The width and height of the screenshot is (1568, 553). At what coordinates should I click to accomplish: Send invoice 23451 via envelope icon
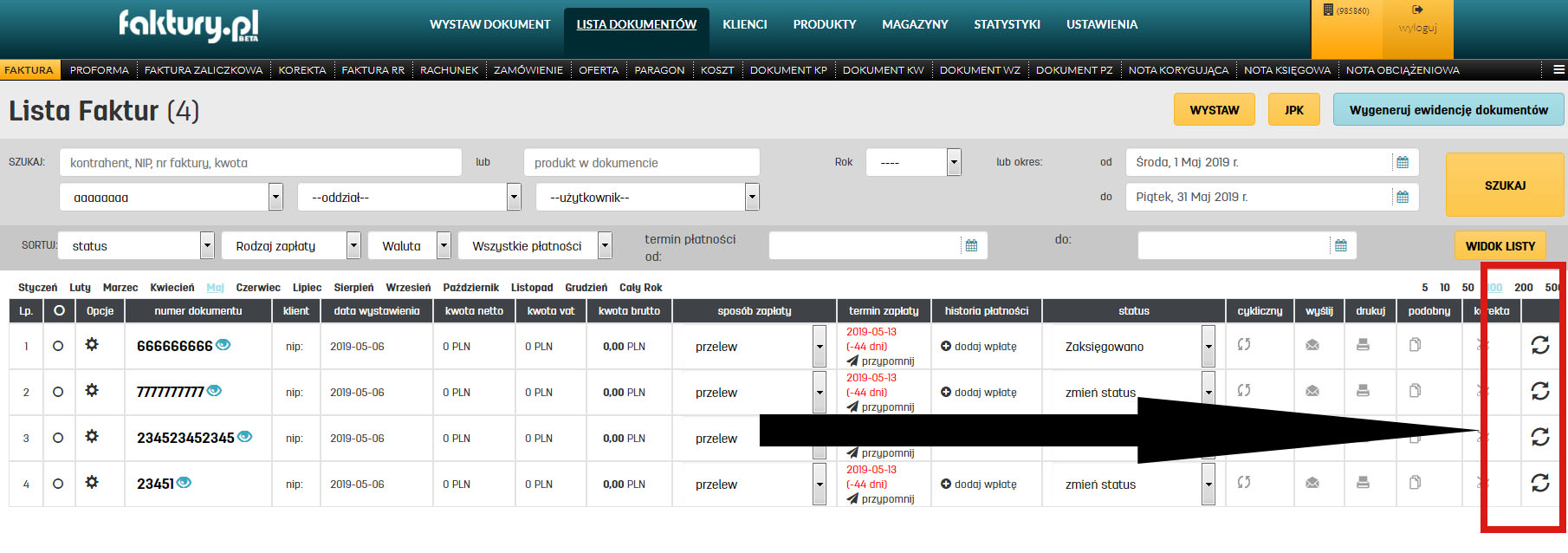coord(1312,483)
